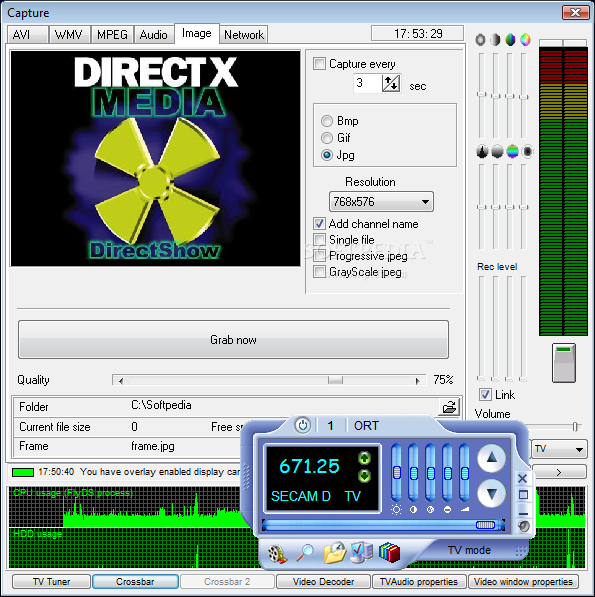This screenshot has width=595, height=597.
Task: Click the right scroll arrow on Quality slider
Action: click(x=418, y=381)
